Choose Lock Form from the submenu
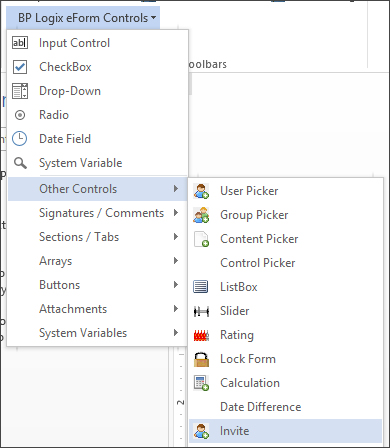Screen dimensions: 390x448 [x=285, y=359]
